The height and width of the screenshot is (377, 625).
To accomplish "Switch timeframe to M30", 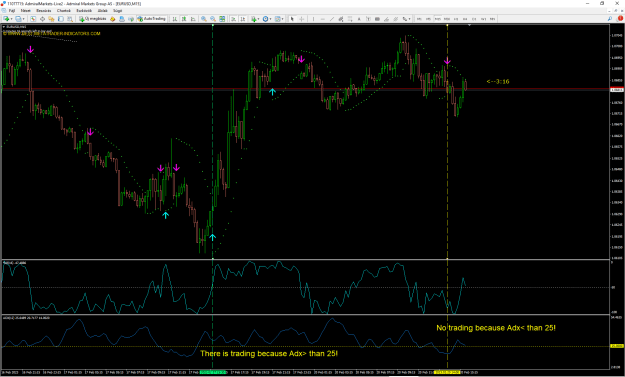I will tap(447, 19).
